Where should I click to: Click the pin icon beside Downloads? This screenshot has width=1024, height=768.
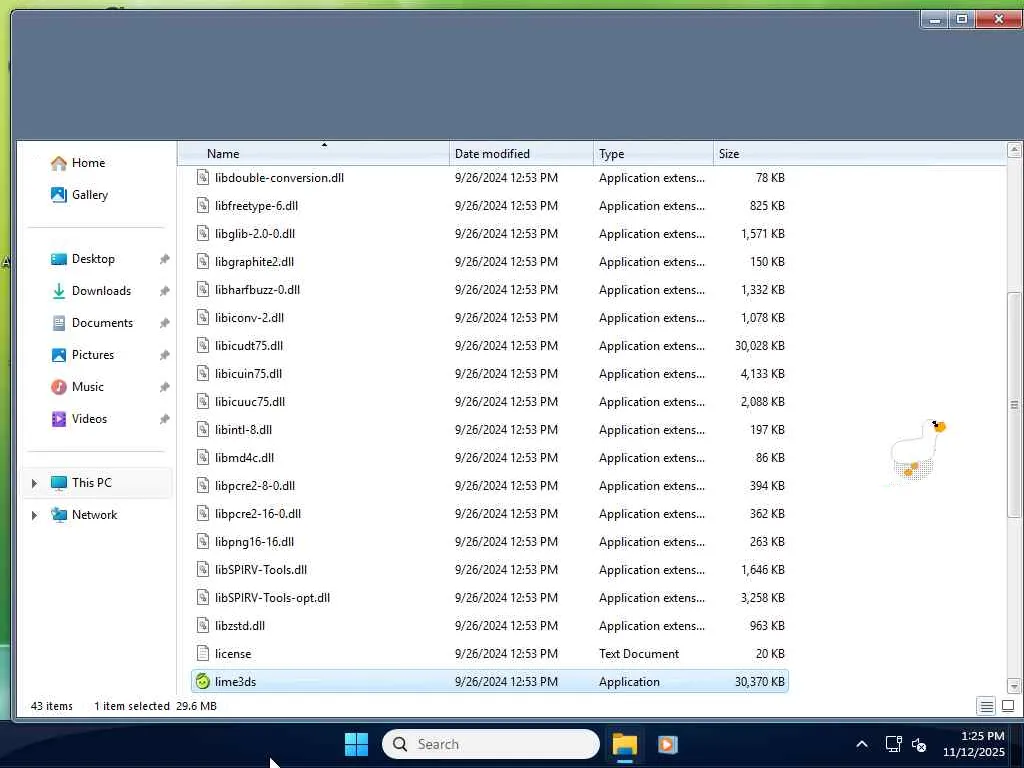(x=165, y=291)
